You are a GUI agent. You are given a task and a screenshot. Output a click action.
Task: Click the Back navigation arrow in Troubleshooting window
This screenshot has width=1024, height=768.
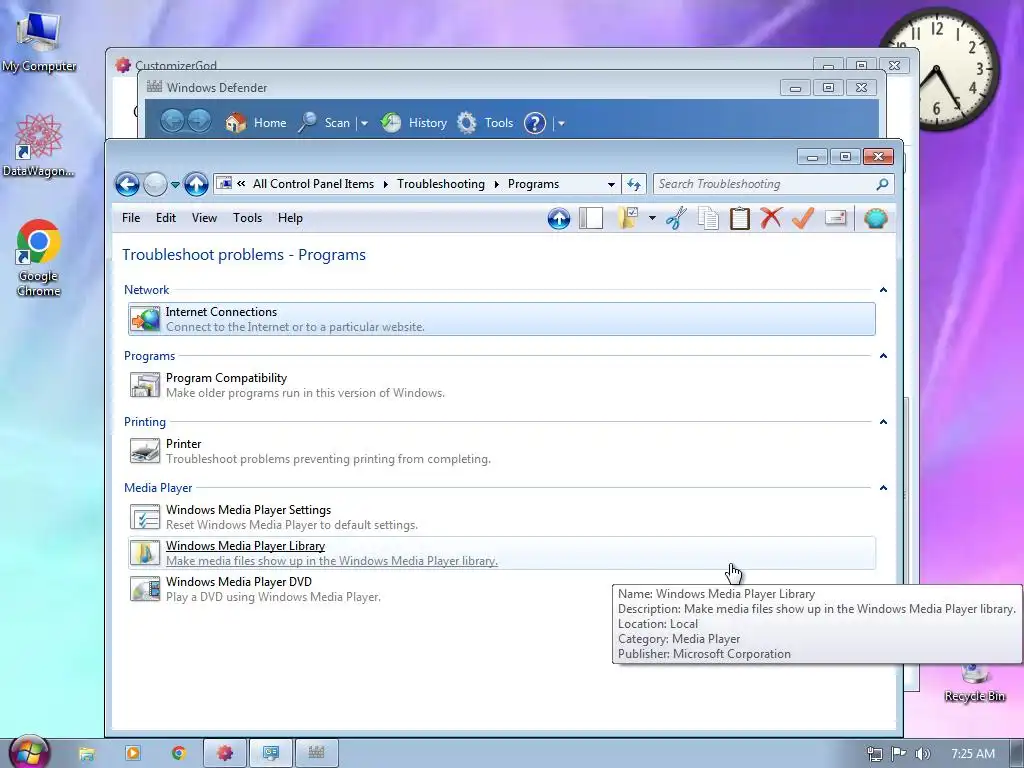[x=127, y=185]
